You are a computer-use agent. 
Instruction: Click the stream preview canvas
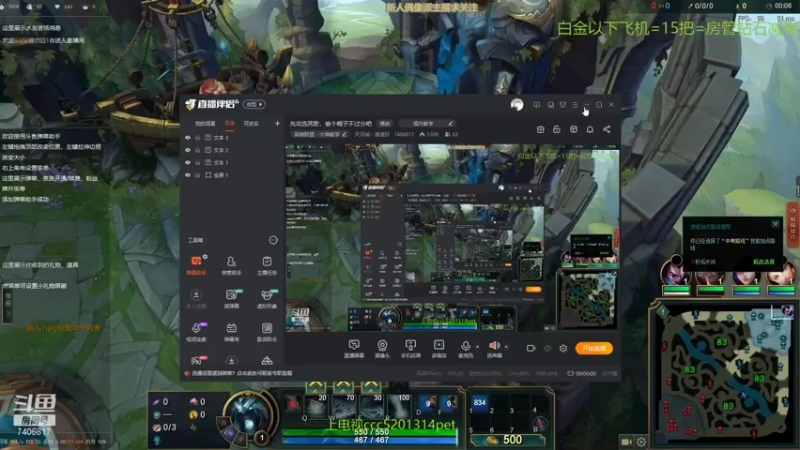coord(452,237)
